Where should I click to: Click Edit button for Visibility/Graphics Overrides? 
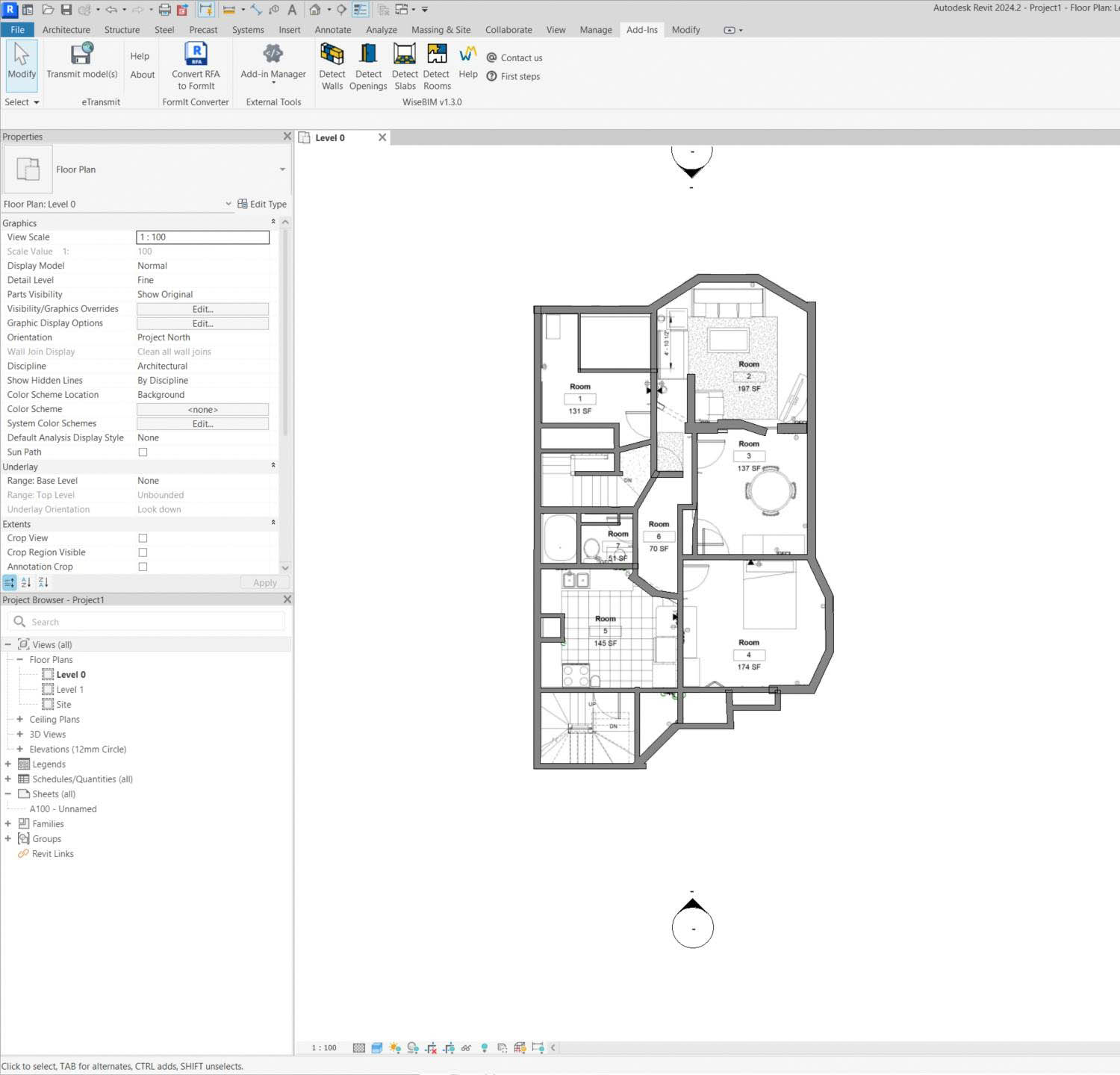coord(202,309)
